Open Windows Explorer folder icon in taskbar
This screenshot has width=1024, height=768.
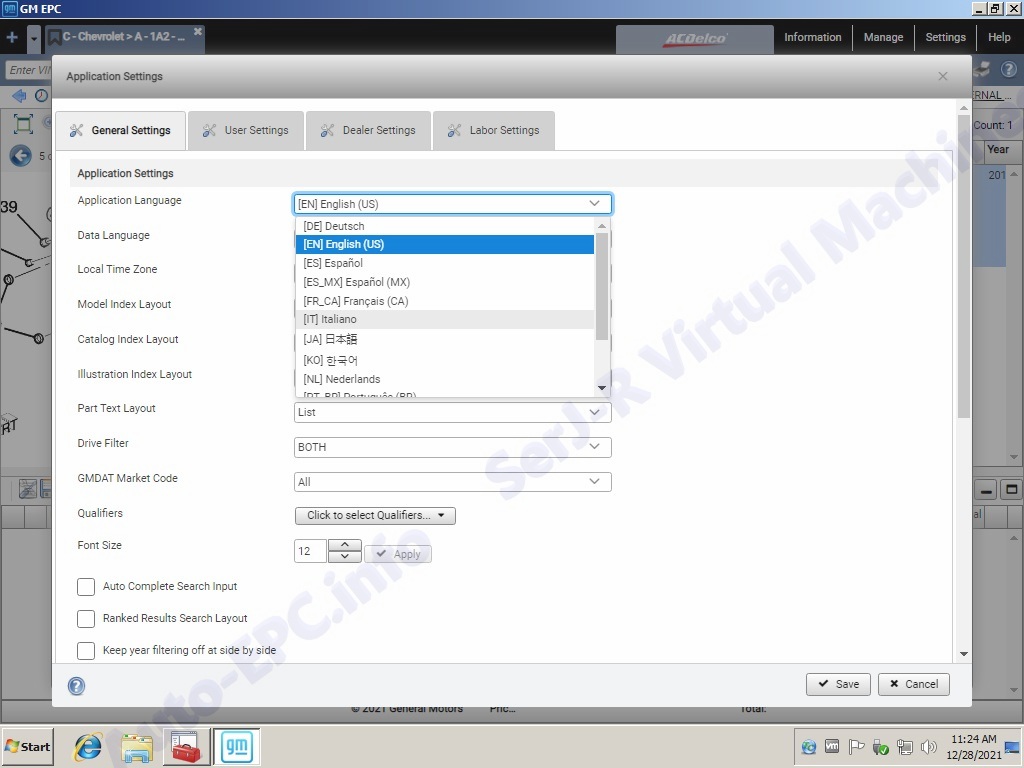[137, 747]
